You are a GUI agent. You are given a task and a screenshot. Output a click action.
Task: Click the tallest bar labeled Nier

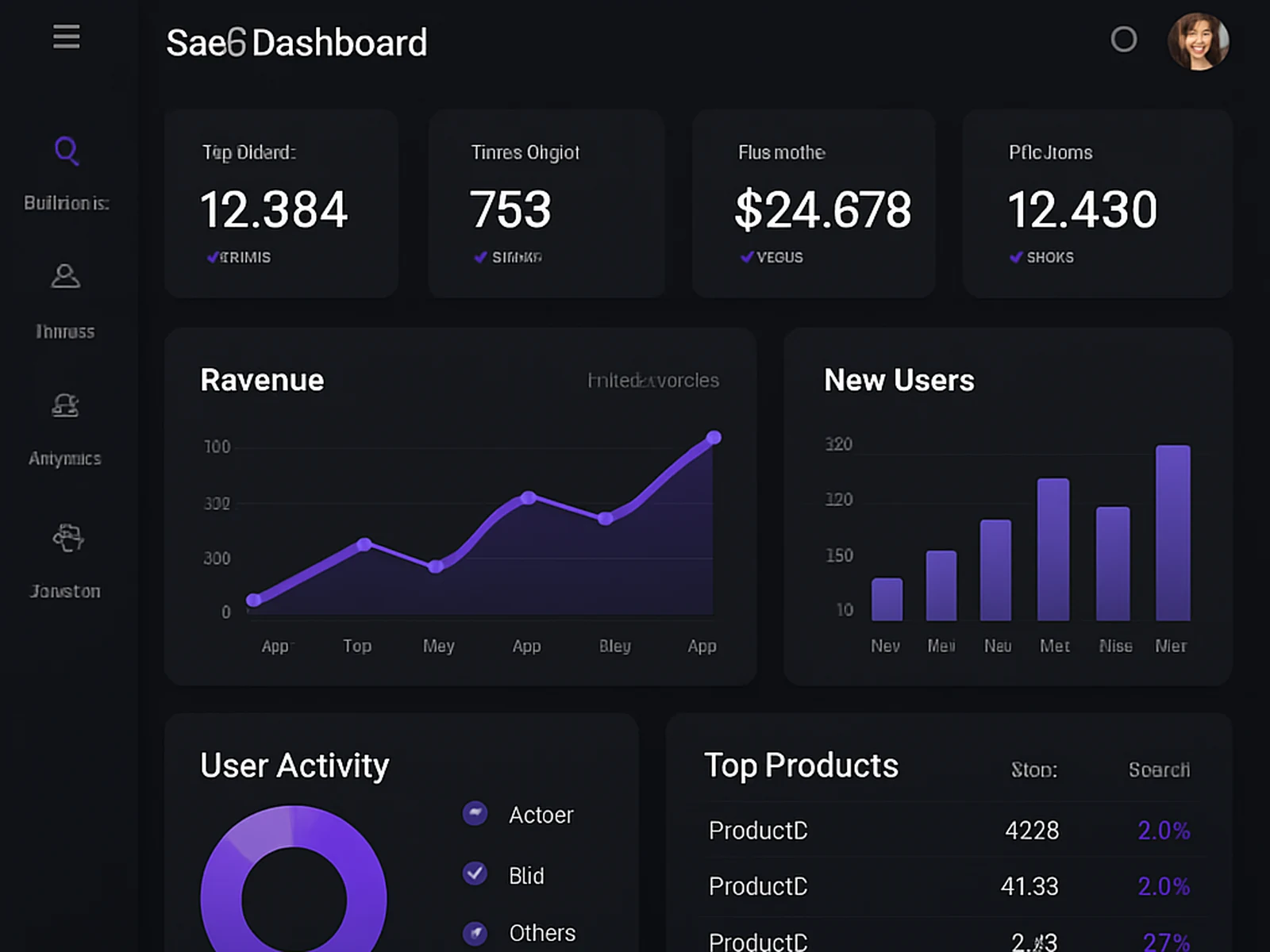(x=1172, y=532)
